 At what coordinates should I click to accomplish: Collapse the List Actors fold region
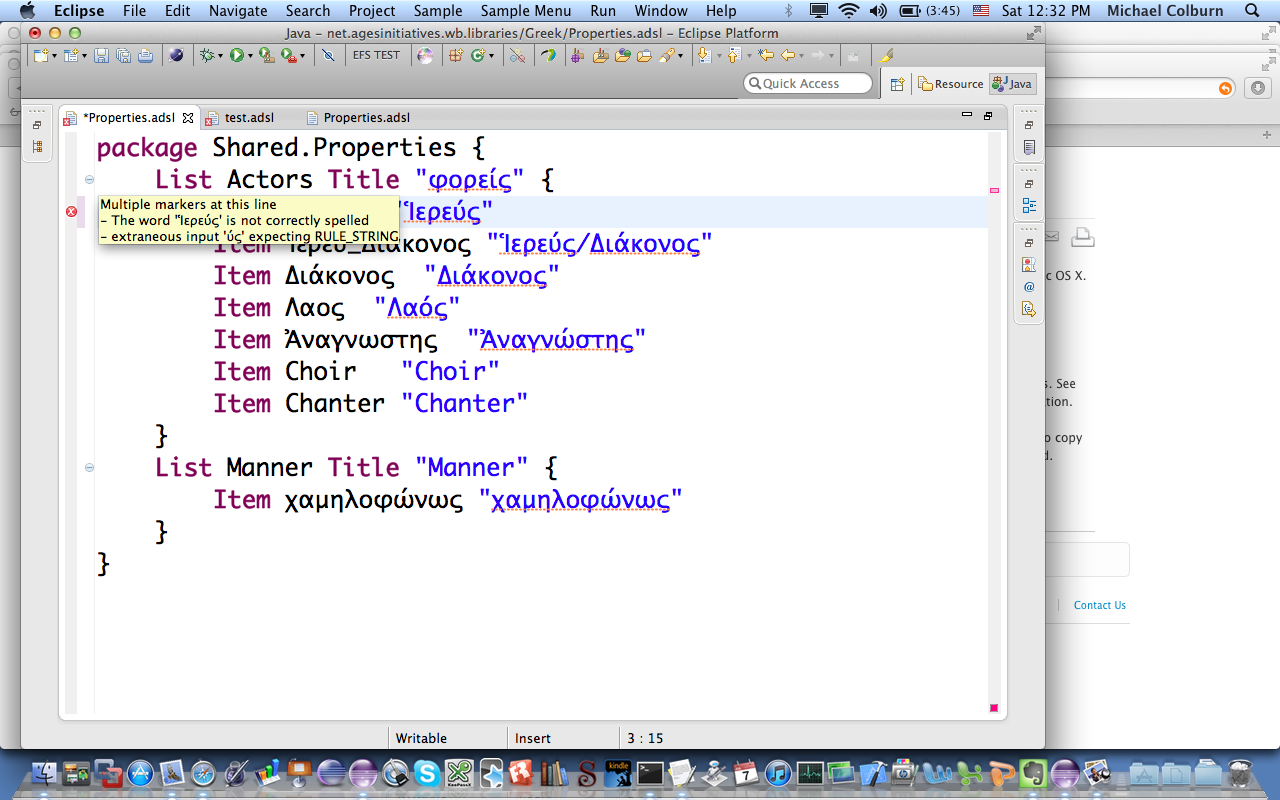tap(89, 180)
